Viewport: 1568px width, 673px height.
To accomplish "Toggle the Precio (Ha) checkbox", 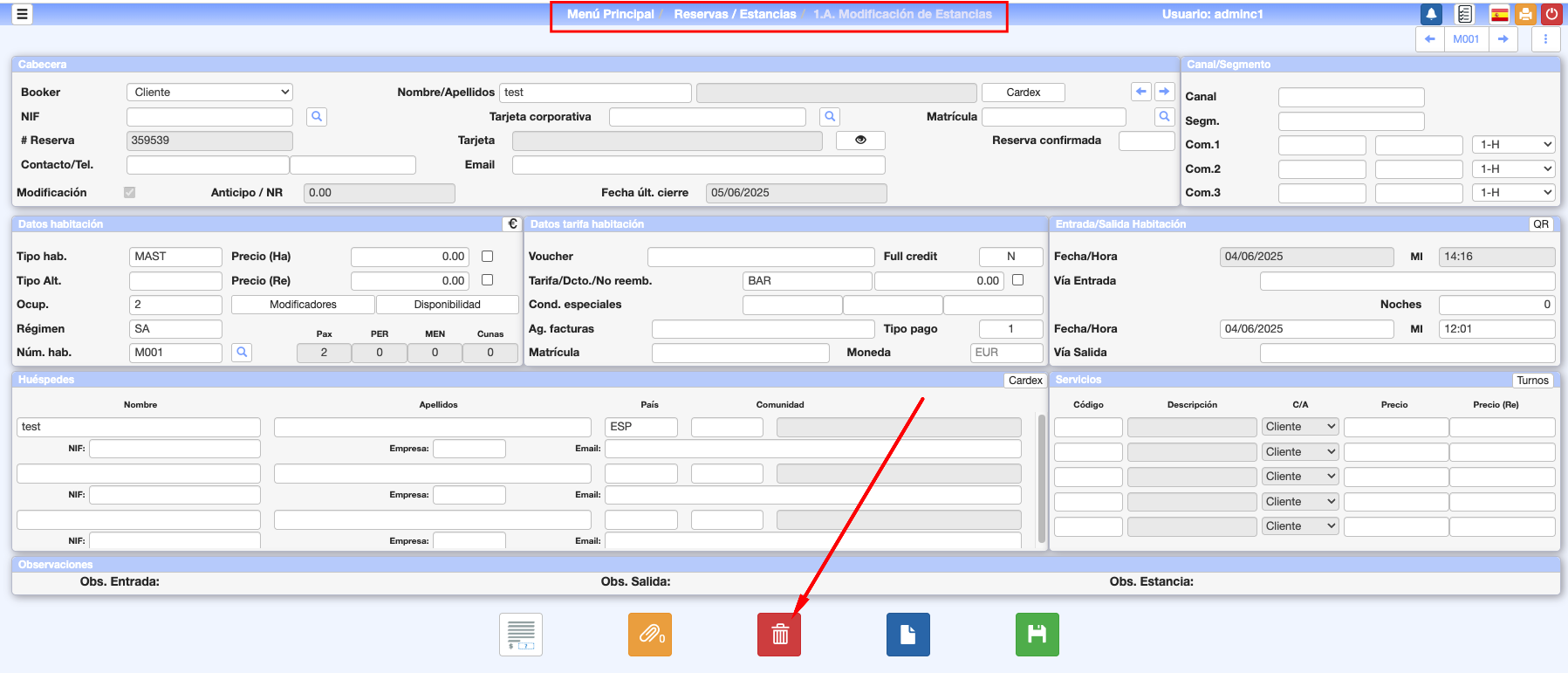I will (488, 257).
